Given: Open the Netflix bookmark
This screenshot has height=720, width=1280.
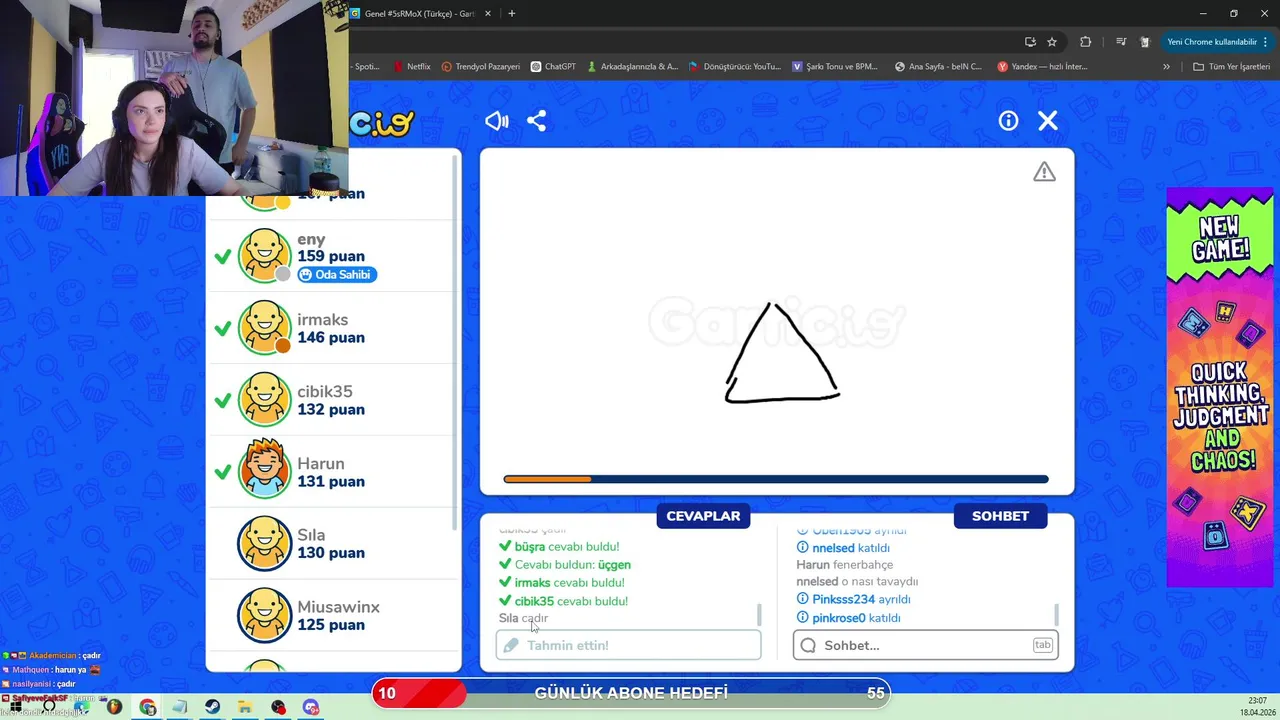Looking at the screenshot, I should tap(411, 67).
